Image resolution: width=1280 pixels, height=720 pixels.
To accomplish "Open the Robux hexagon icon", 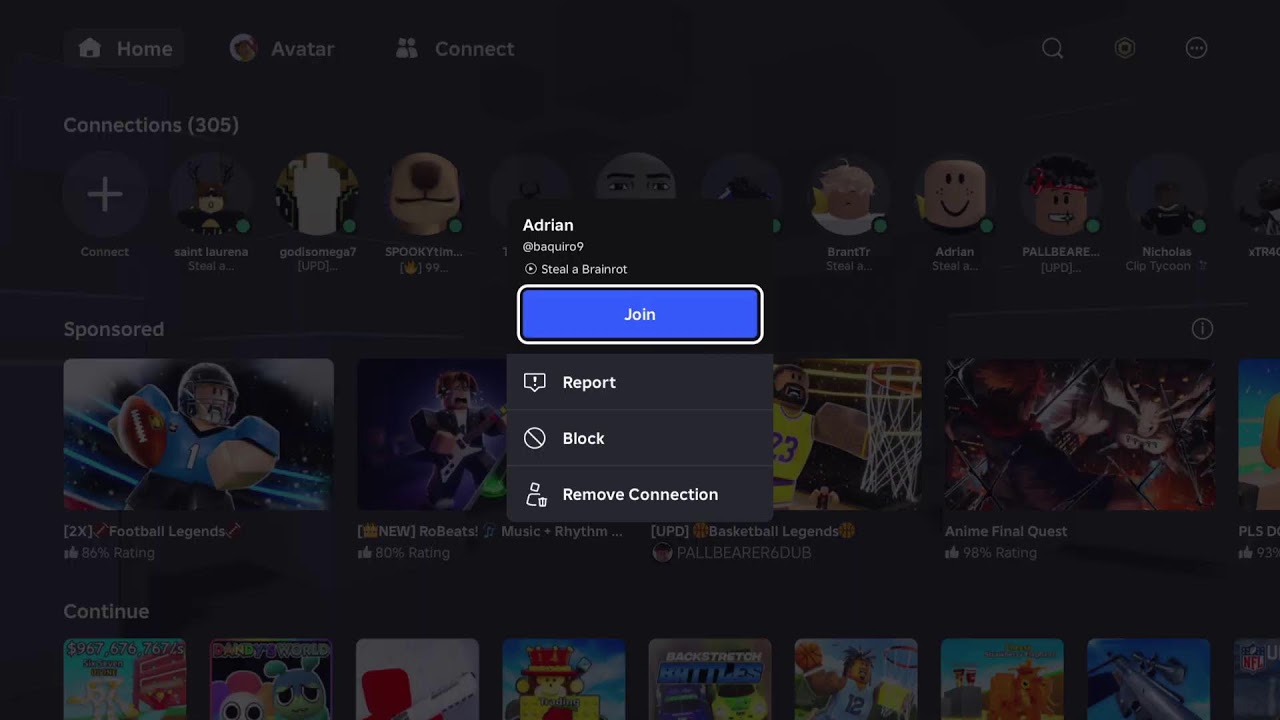I will pos(1125,49).
